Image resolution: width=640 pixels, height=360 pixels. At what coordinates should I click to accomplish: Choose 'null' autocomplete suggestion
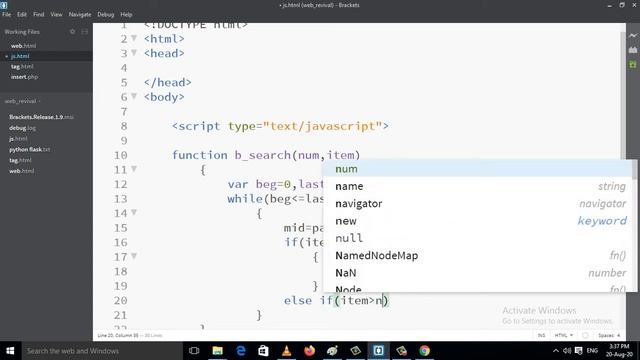pos(478,238)
